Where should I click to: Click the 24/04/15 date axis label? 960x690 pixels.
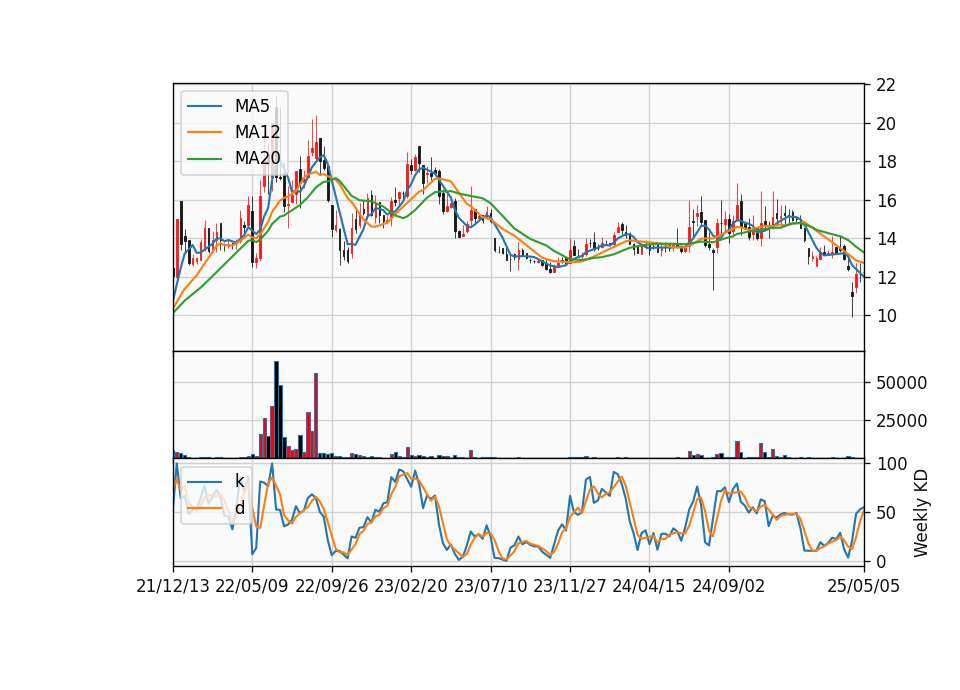648,587
